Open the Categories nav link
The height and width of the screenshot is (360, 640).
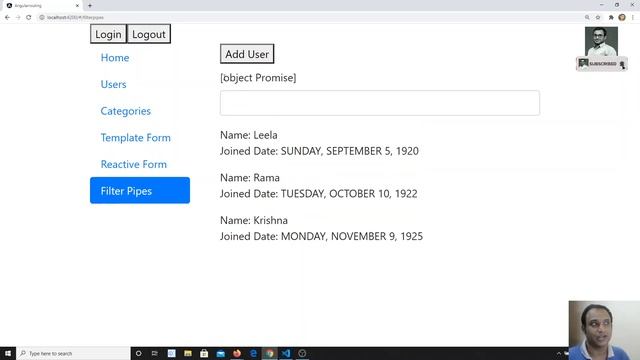[126, 111]
